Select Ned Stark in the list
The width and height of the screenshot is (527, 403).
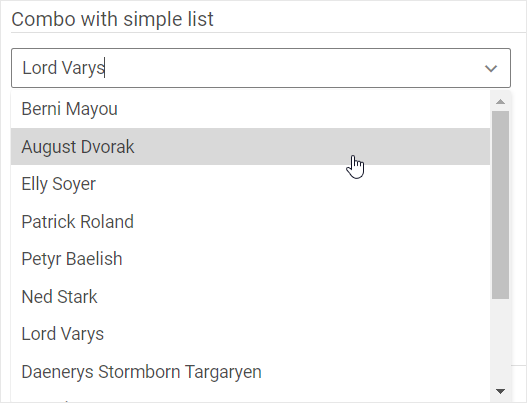[250, 296]
